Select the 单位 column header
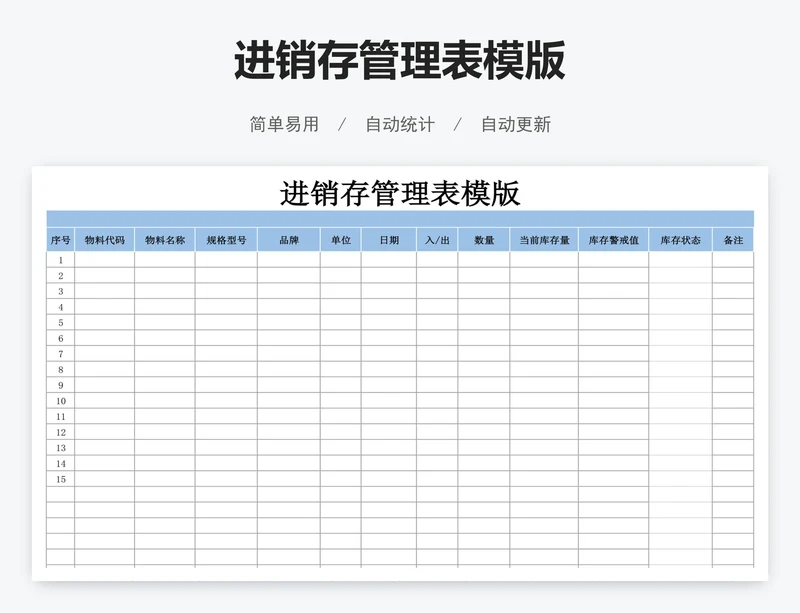The width and height of the screenshot is (800, 613). point(341,240)
